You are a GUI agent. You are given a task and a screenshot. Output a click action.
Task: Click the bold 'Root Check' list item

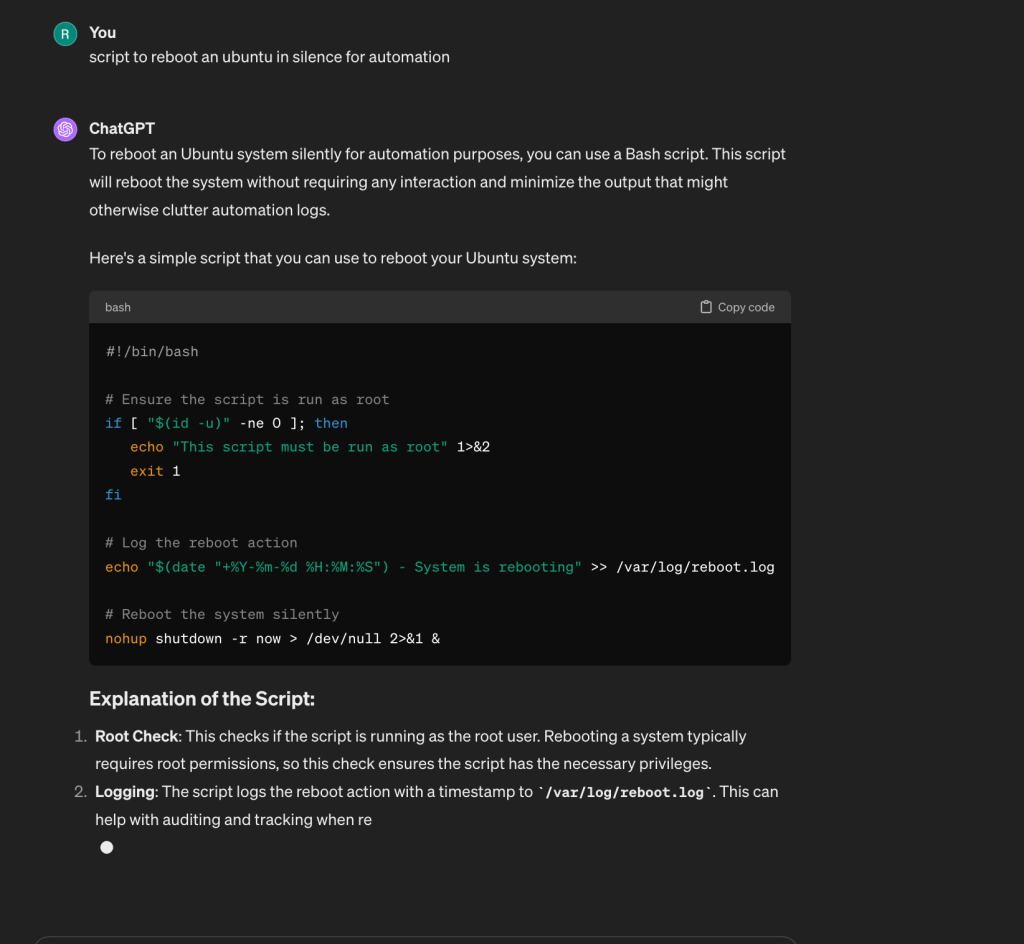(x=137, y=736)
